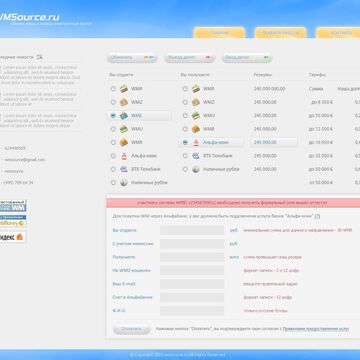Click the Ввод денег button
360x360 pixels.
tap(247, 57)
